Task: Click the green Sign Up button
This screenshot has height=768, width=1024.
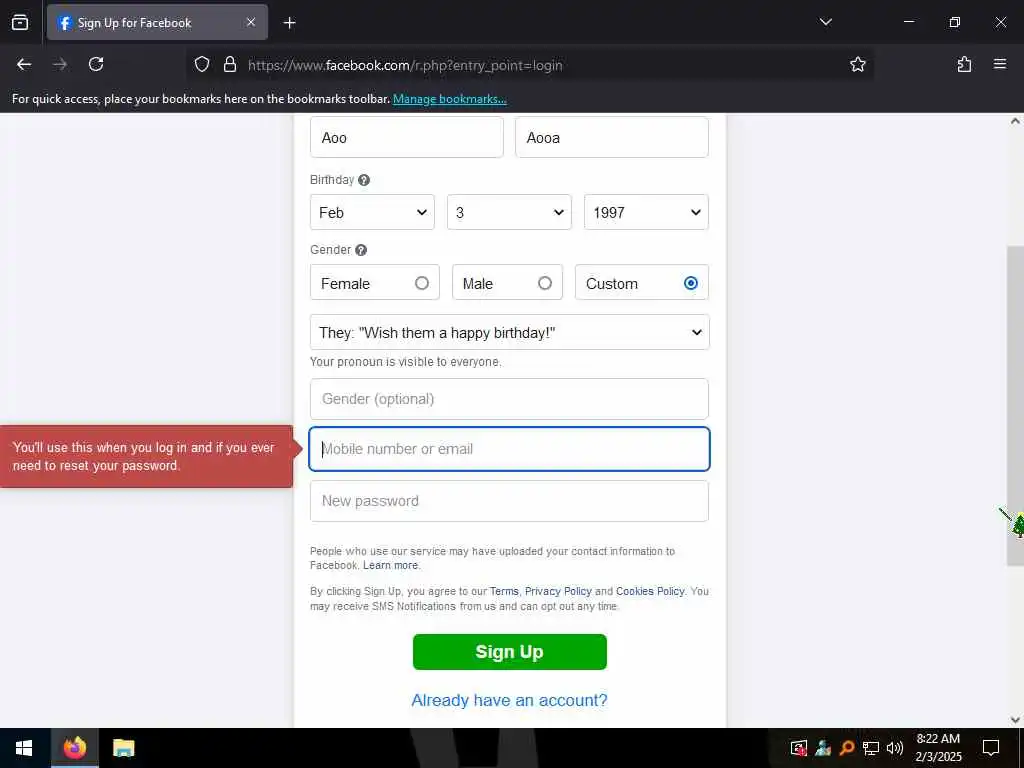Action: pyautogui.click(x=509, y=652)
